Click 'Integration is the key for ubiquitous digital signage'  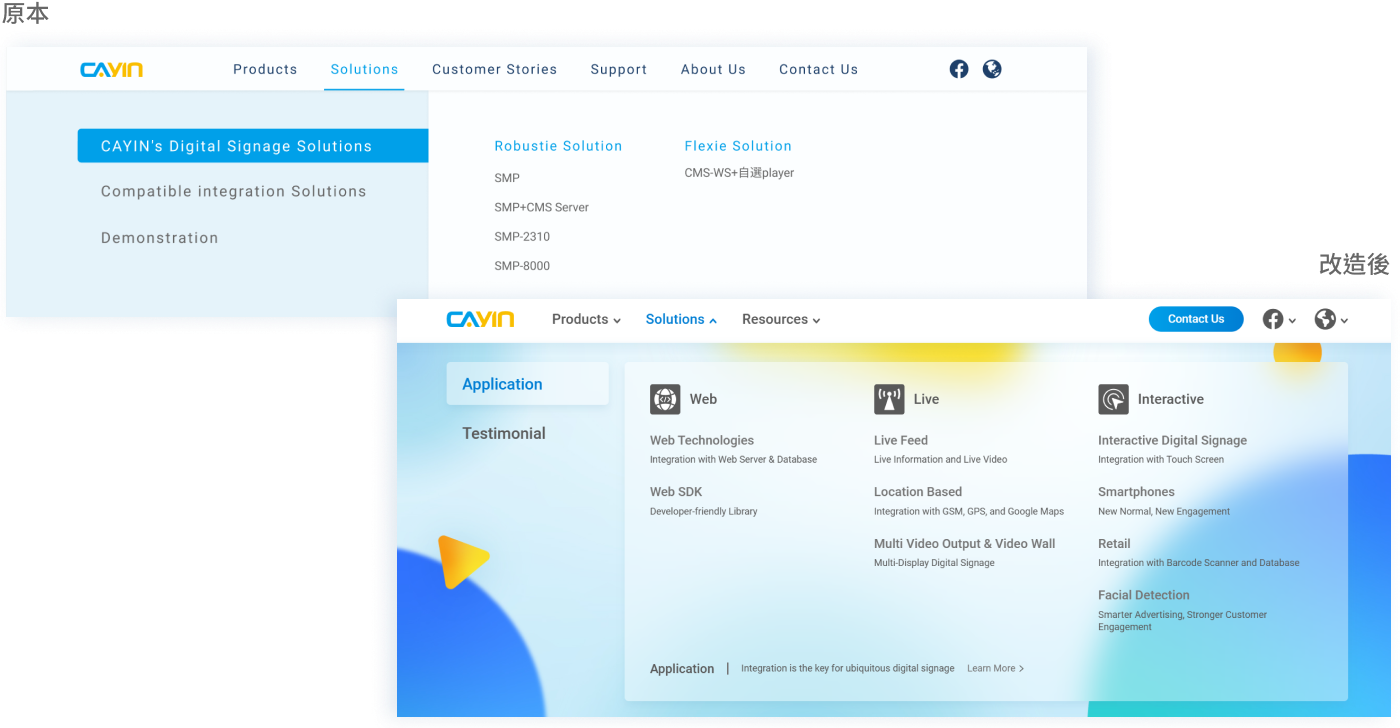[x=848, y=669]
